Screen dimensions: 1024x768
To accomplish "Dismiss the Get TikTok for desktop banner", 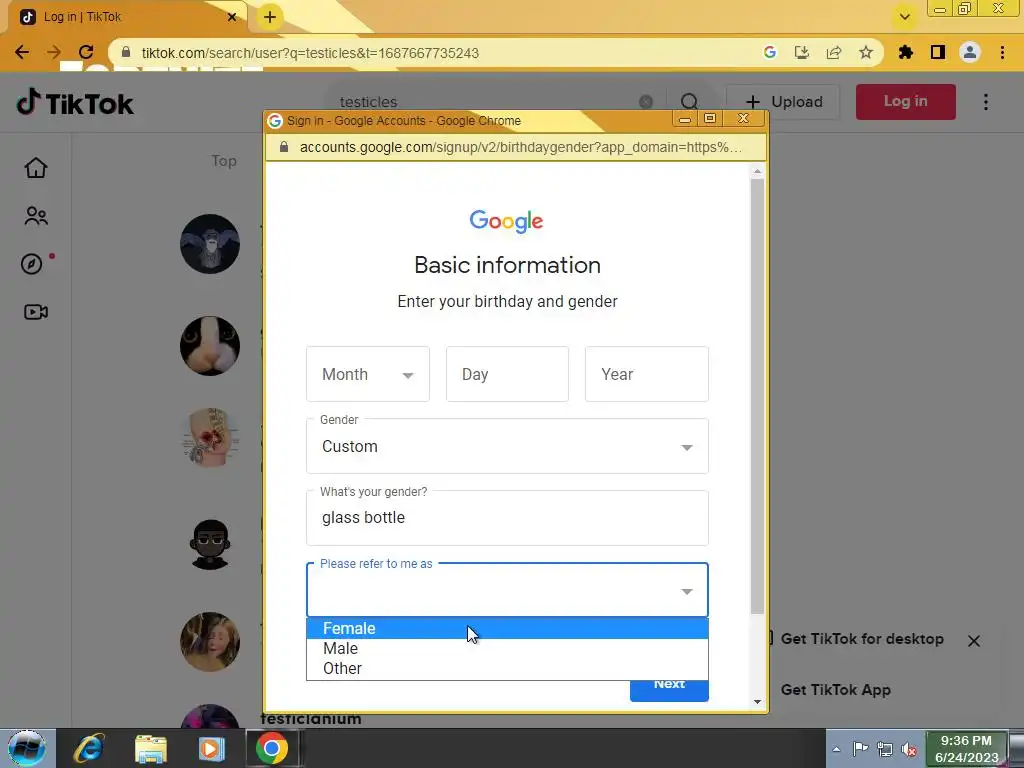I will point(974,641).
